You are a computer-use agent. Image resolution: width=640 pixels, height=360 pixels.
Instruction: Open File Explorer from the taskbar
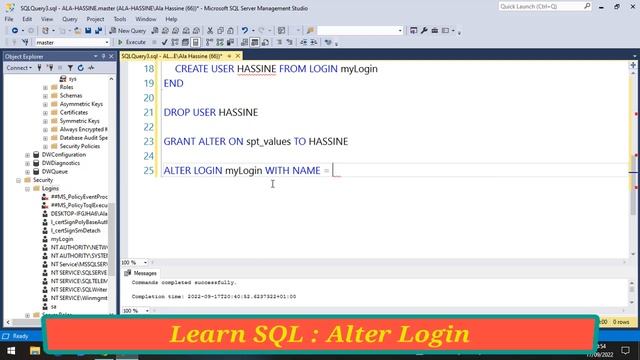pyautogui.click(x=35, y=351)
